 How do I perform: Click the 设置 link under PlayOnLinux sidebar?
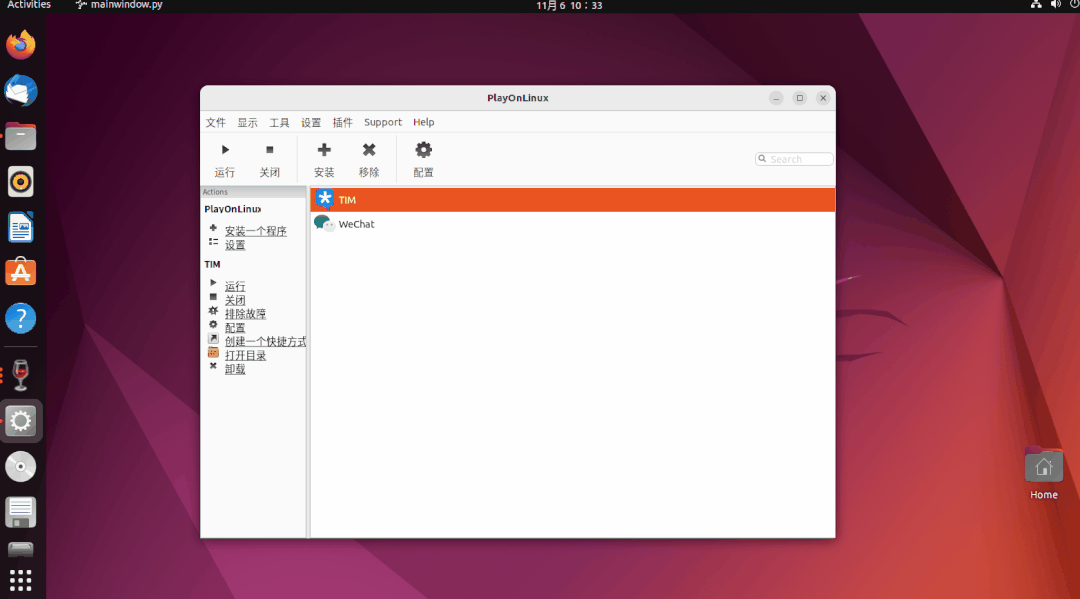pos(235,244)
